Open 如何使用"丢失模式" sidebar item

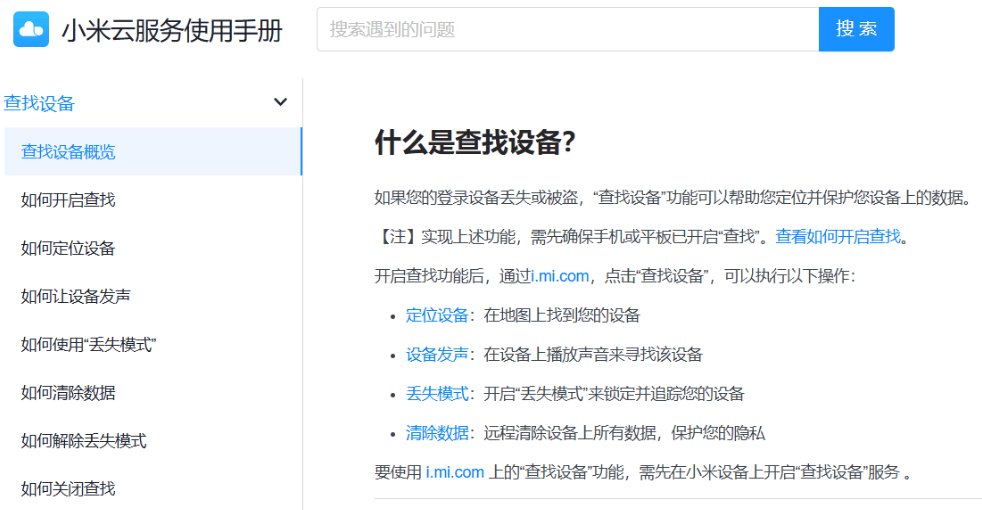coord(153,344)
